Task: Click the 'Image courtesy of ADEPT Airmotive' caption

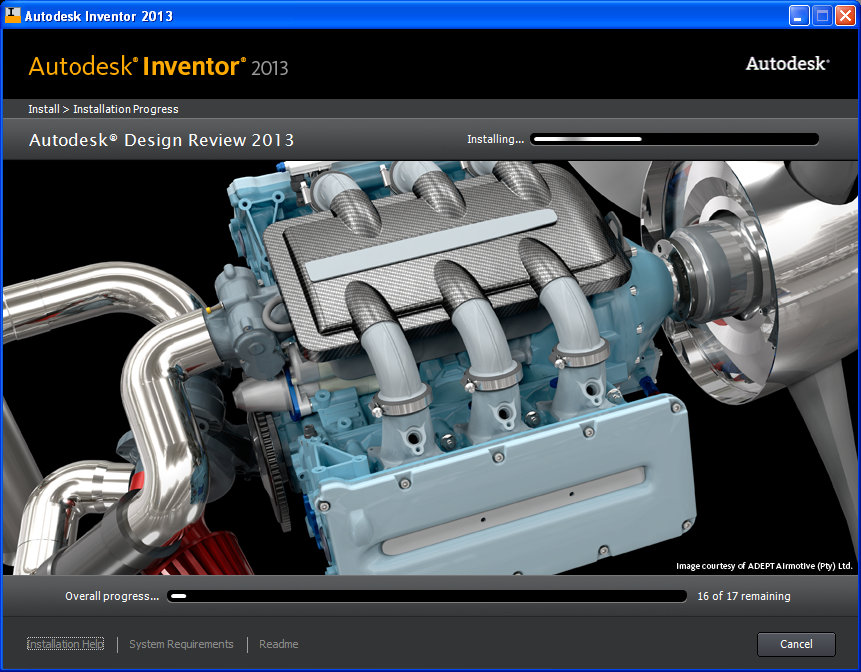Action: 764,566
